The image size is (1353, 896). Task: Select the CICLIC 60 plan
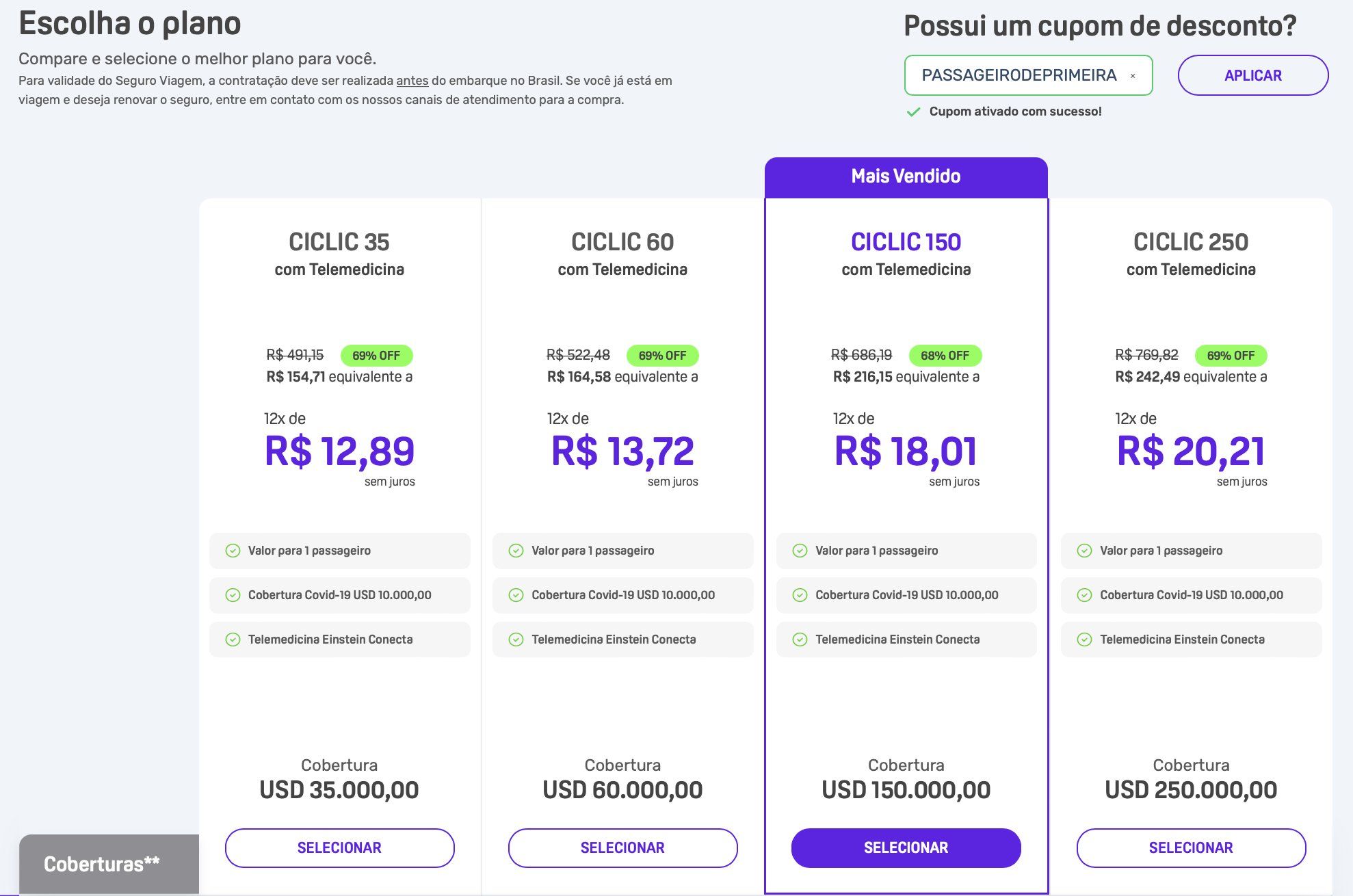click(622, 848)
